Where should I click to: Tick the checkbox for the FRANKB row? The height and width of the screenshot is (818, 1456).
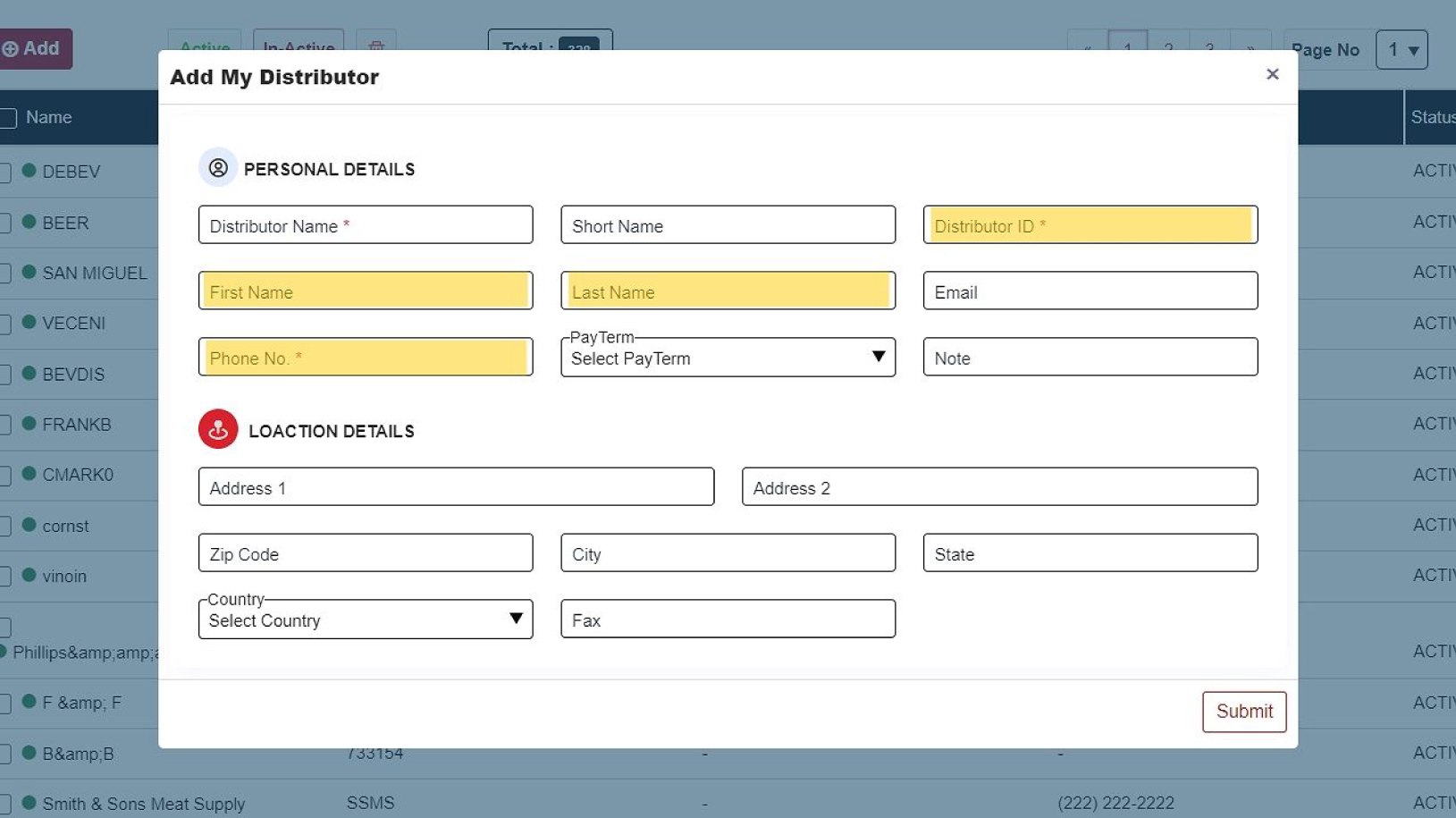[4, 425]
